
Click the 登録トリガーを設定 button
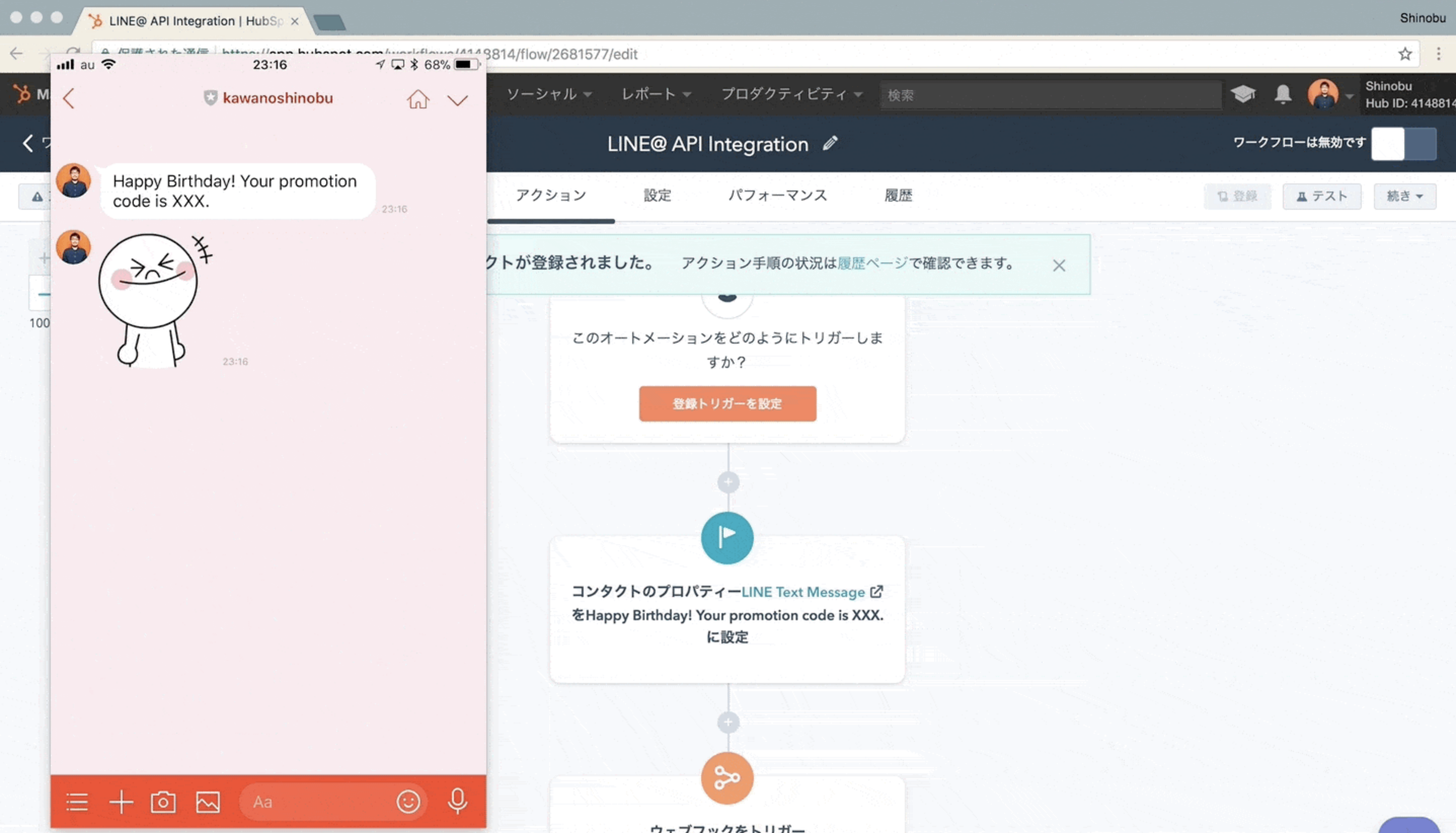727,403
